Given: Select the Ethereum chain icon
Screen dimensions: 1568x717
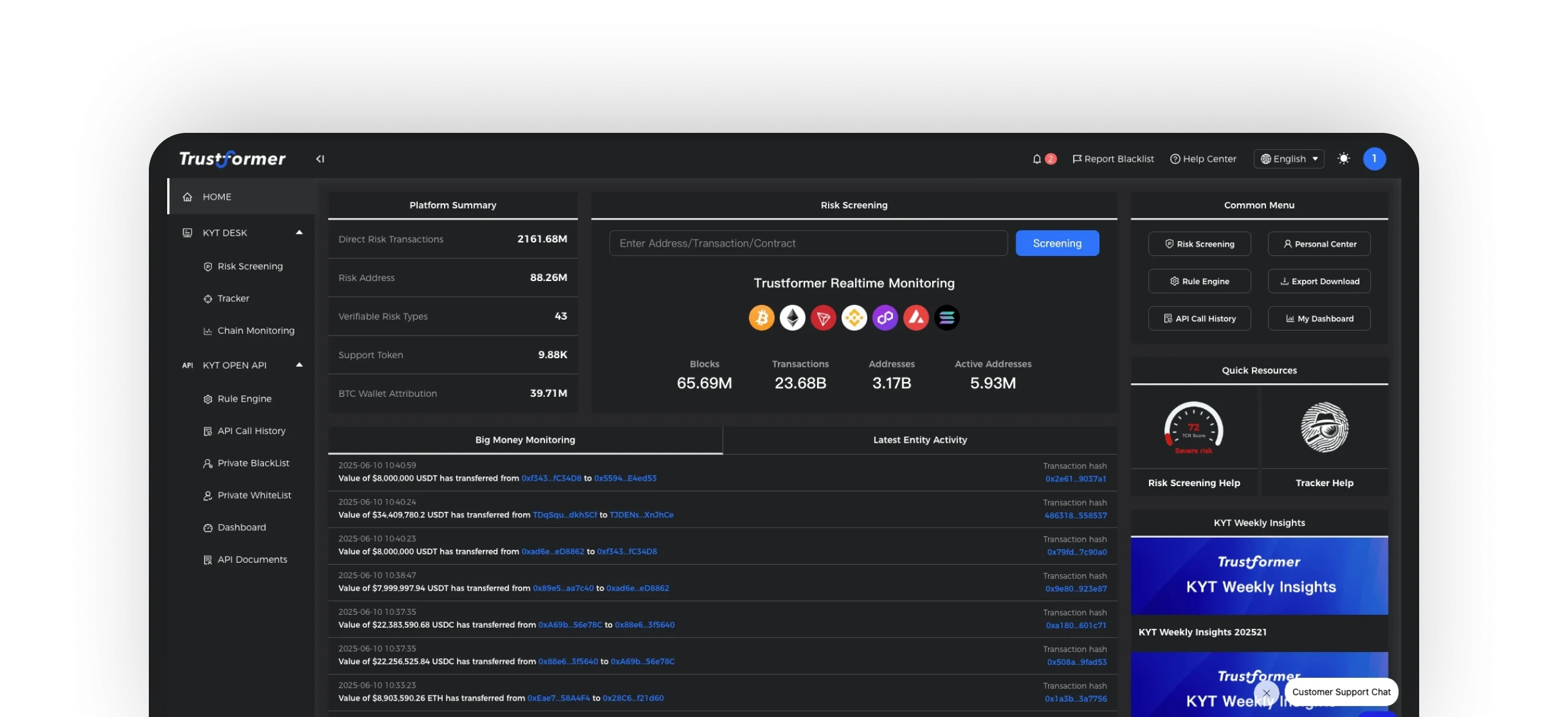Looking at the screenshot, I should (792, 318).
